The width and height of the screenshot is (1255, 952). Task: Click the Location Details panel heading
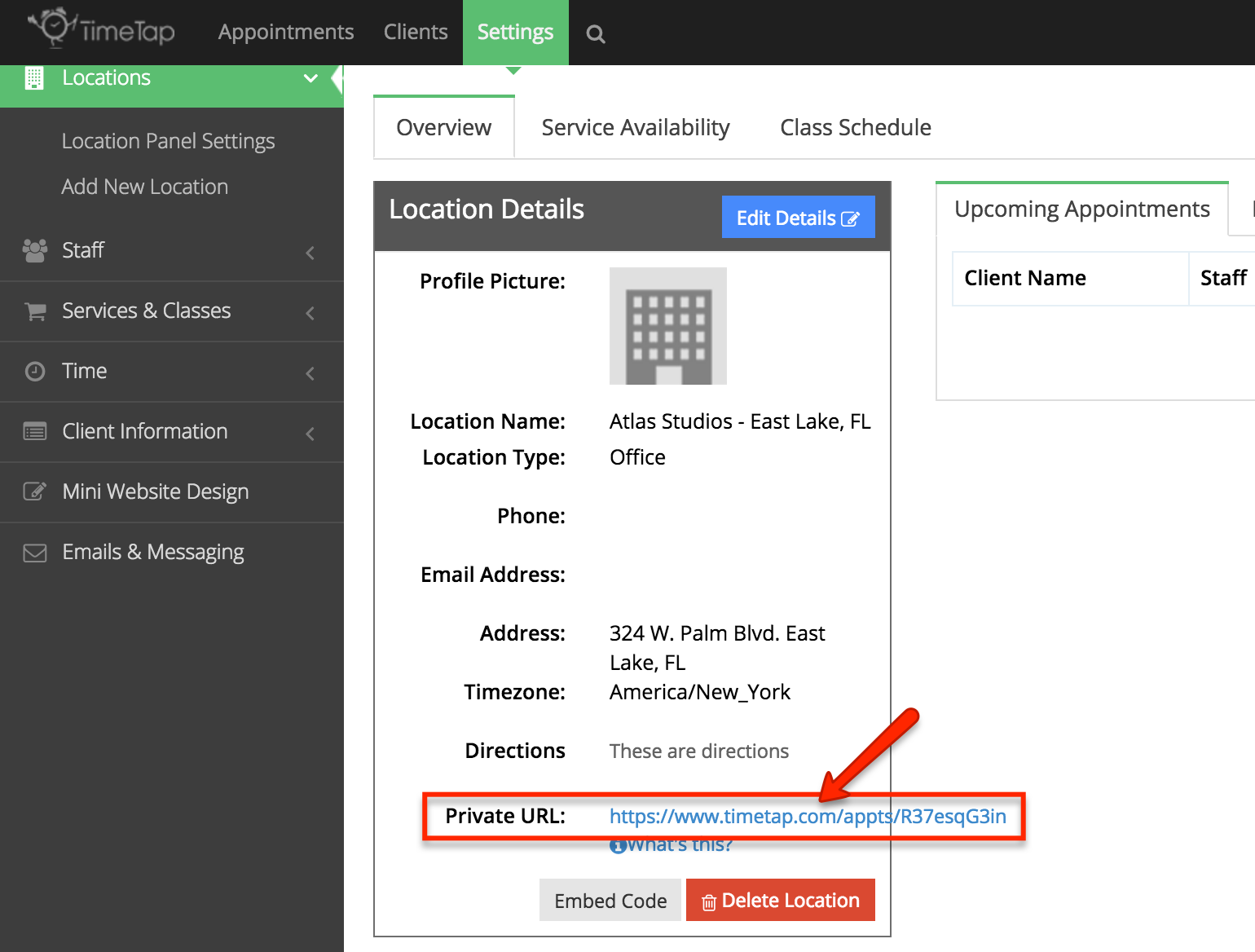pyautogui.click(x=487, y=209)
